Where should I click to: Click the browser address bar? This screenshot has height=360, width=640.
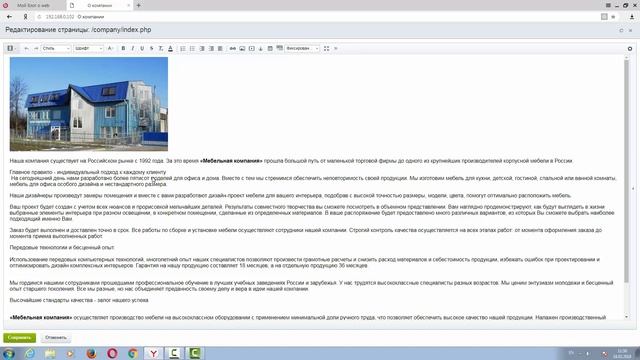coord(318,17)
